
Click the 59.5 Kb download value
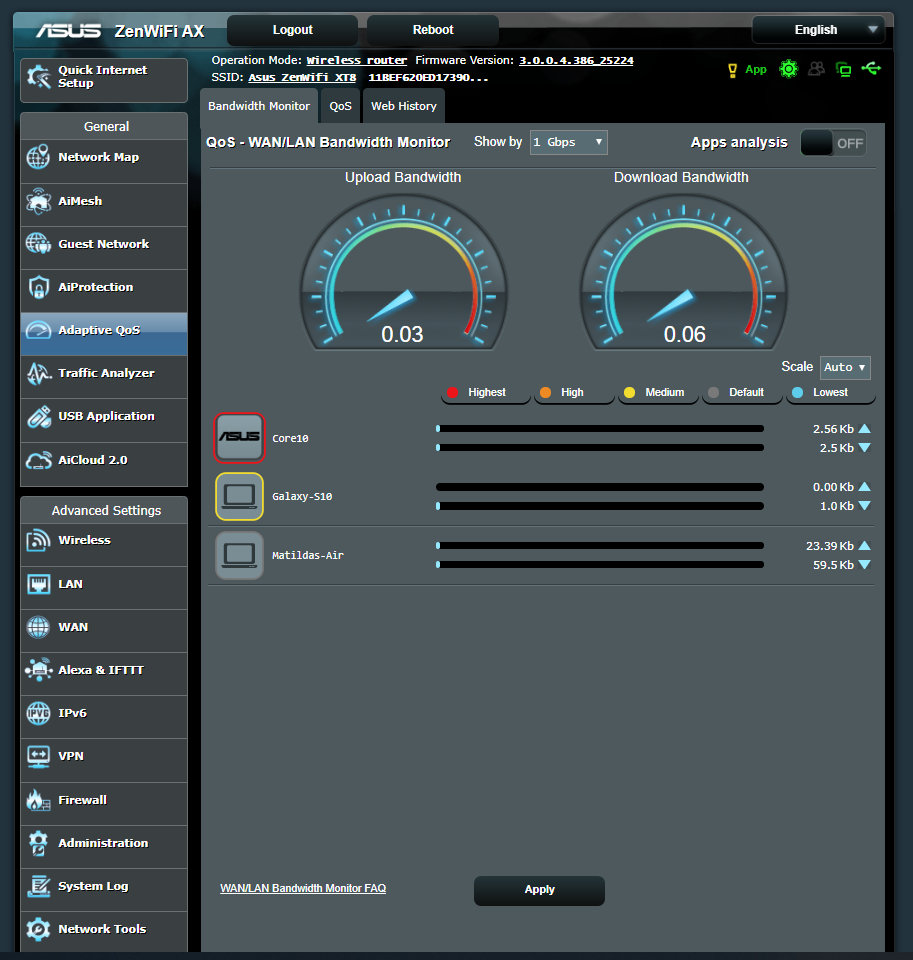833,565
